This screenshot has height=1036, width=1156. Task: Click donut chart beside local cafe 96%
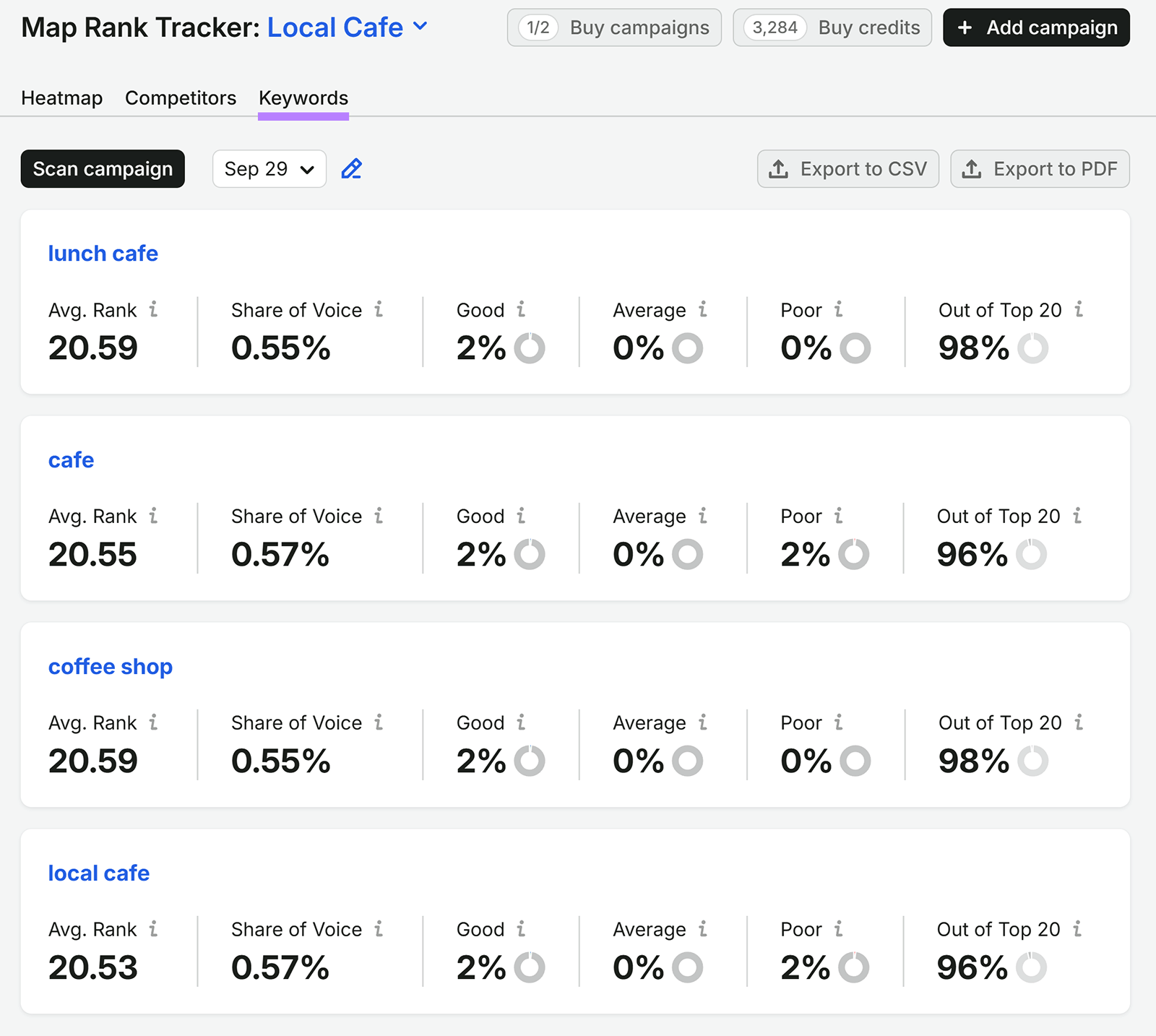click(x=1032, y=967)
